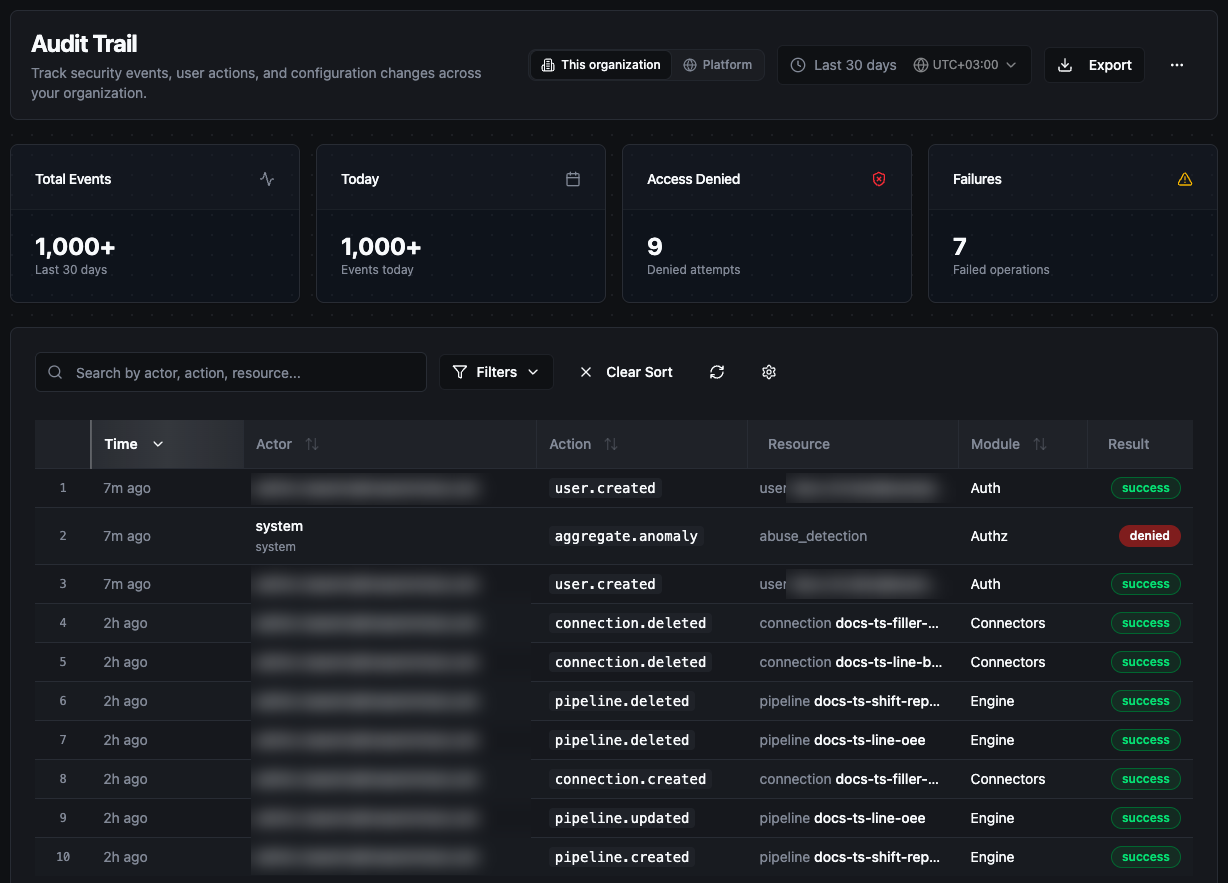Click row number 3 cell

[63, 584]
